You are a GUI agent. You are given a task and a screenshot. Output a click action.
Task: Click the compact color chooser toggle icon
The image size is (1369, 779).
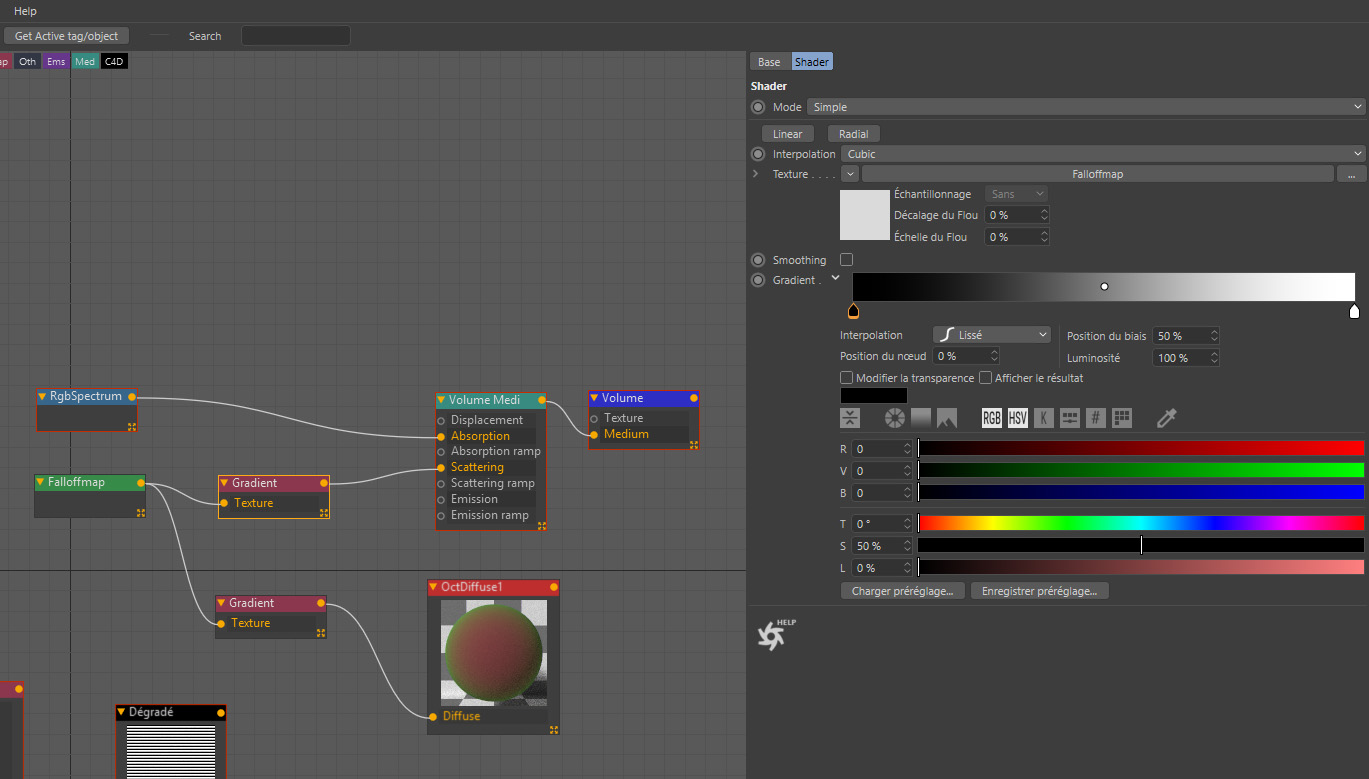pos(850,418)
